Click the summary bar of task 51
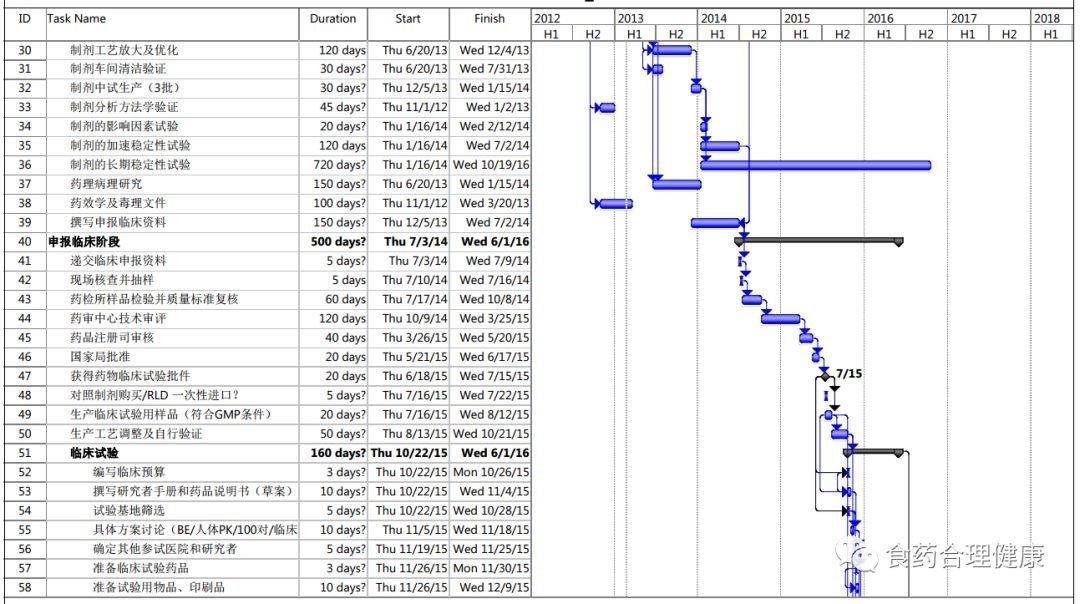This screenshot has height=604, width=1080. point(873,452)
